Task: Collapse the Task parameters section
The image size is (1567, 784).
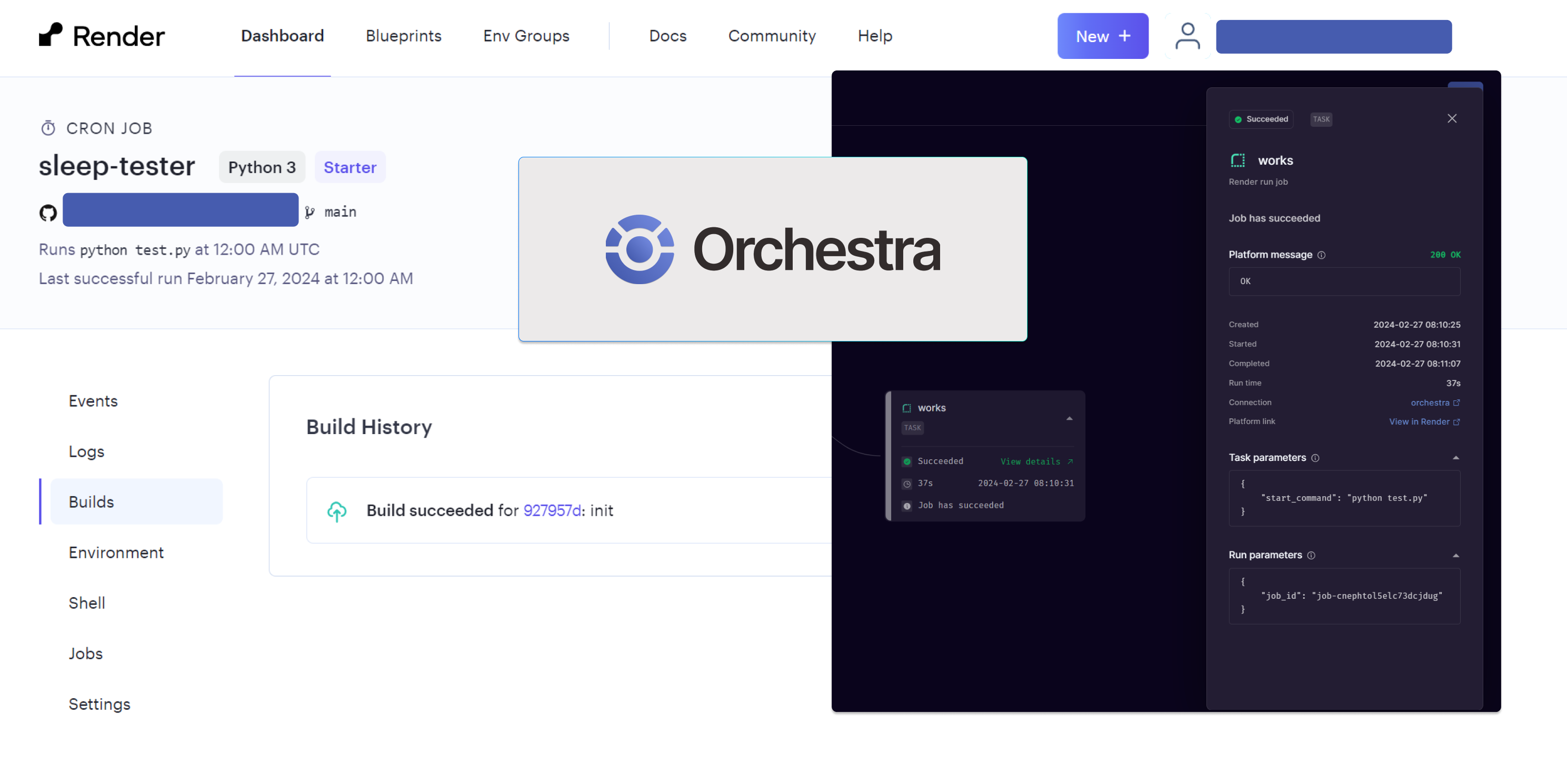Action: click(1456, 457)
